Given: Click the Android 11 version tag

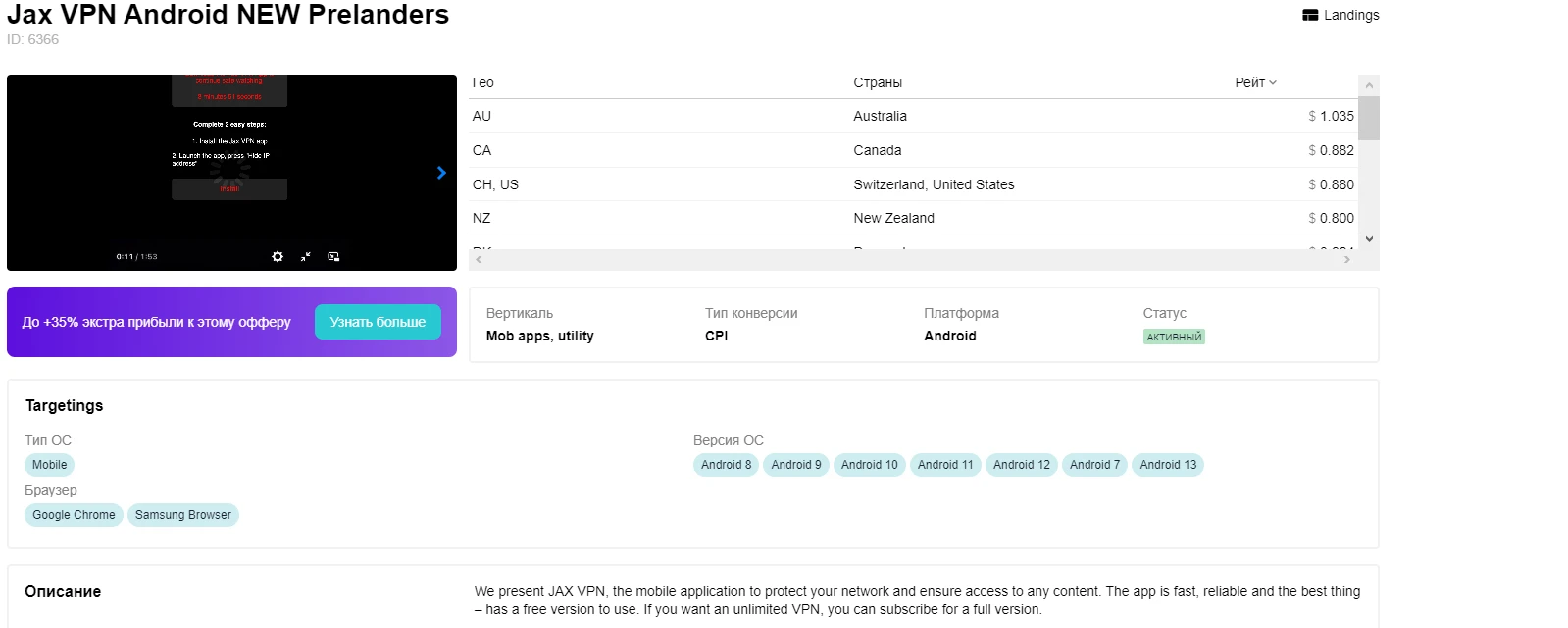Looking at the screenshot, I should point(945,465).
